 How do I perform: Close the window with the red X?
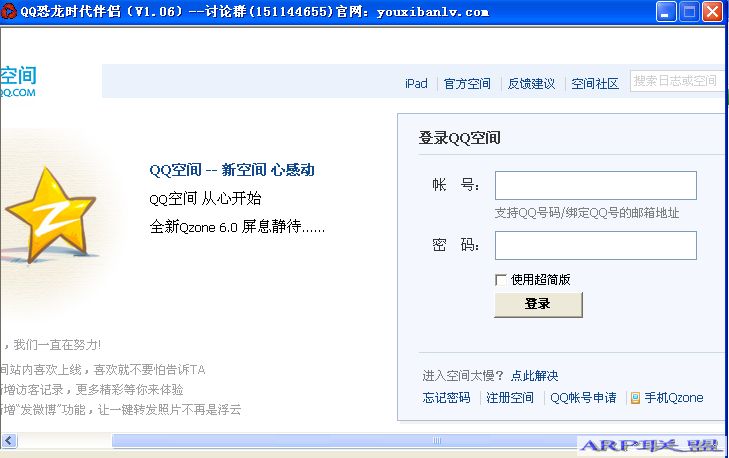point(713,12)
